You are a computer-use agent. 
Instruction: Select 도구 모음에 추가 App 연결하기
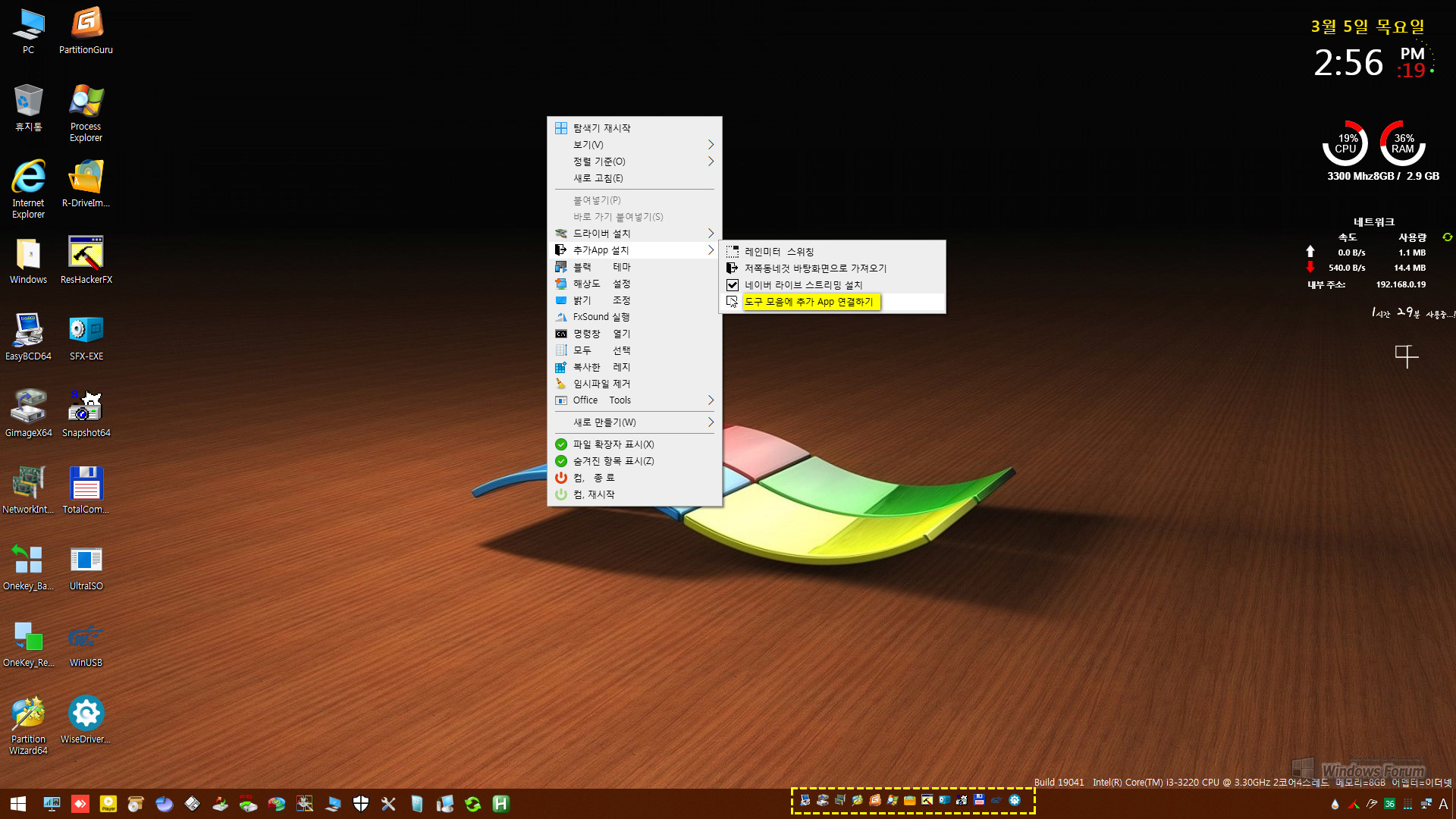click(832, 302)
